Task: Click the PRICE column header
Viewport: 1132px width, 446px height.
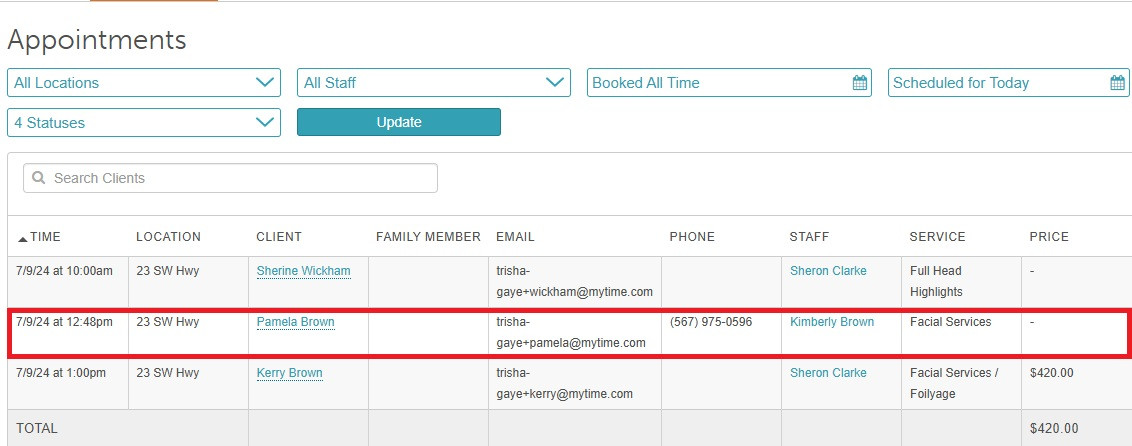Action: coord(1049,237)
